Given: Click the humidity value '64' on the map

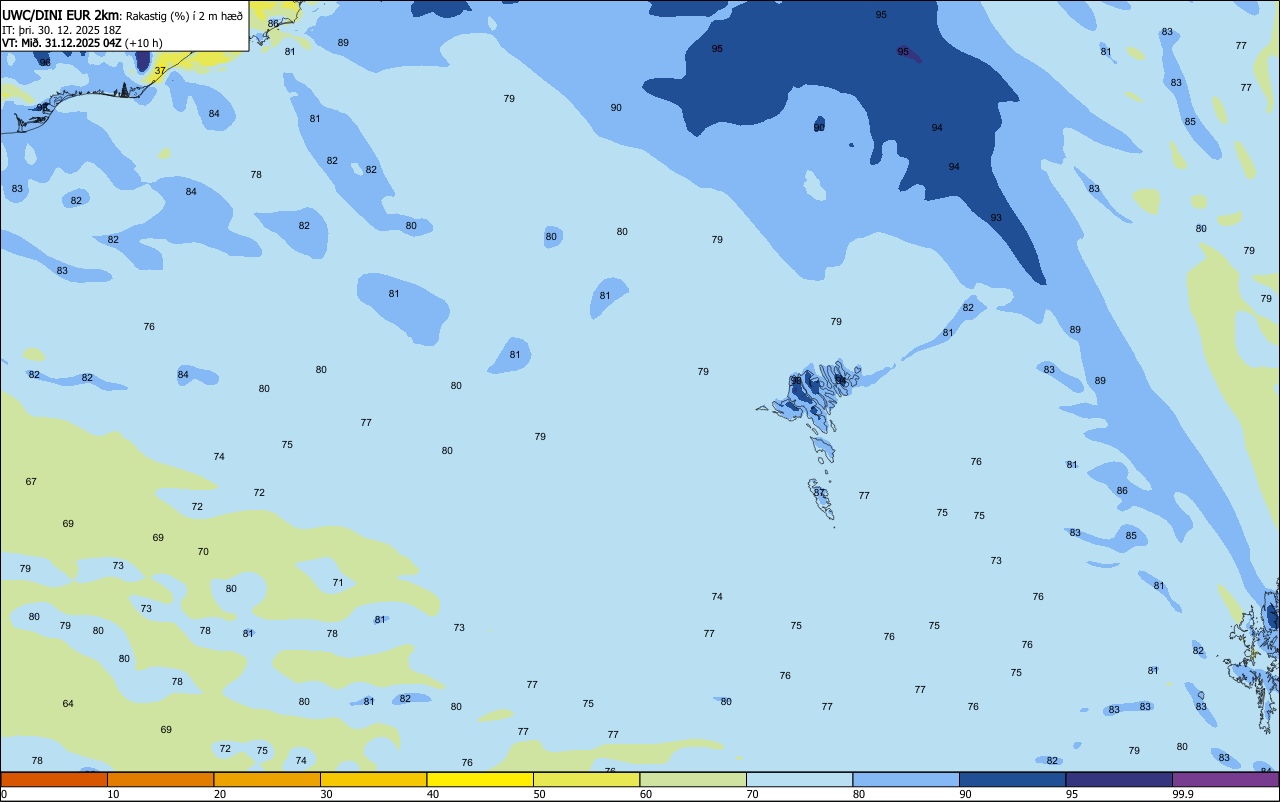Looking at the screenshot, I should click(x=68, y=704).
